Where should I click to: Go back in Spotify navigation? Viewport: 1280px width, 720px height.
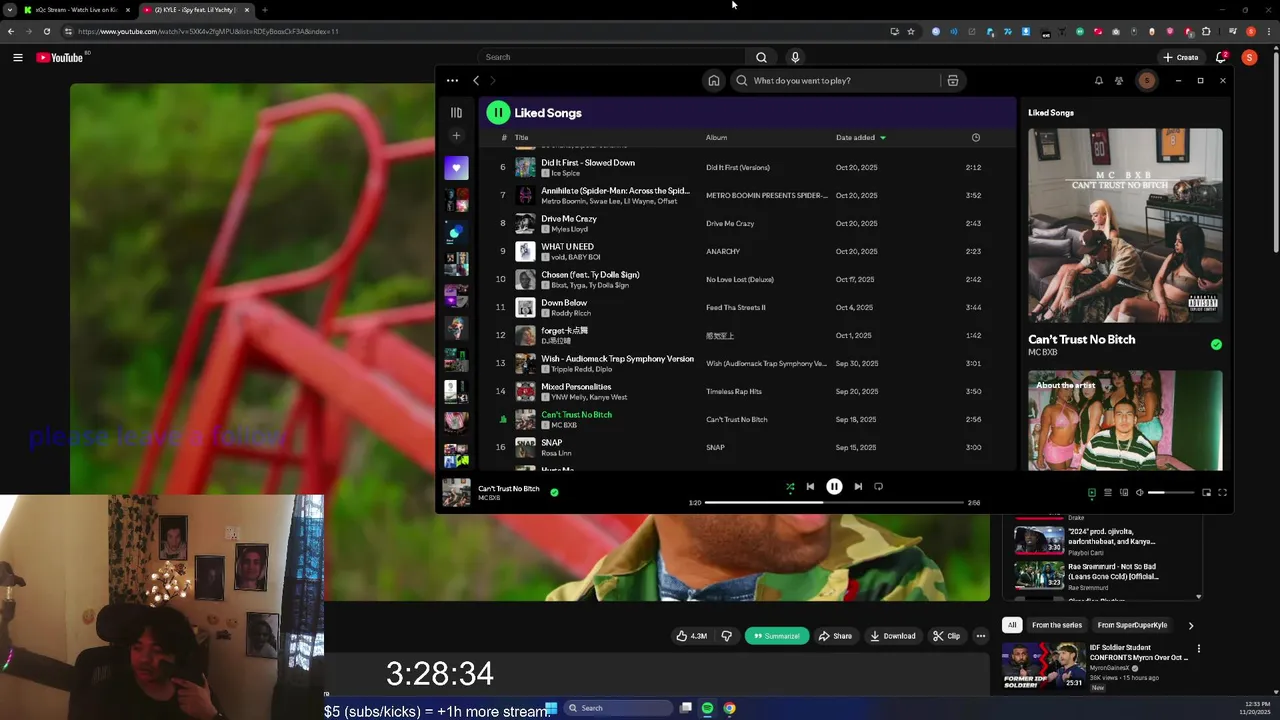click(476, 81)
